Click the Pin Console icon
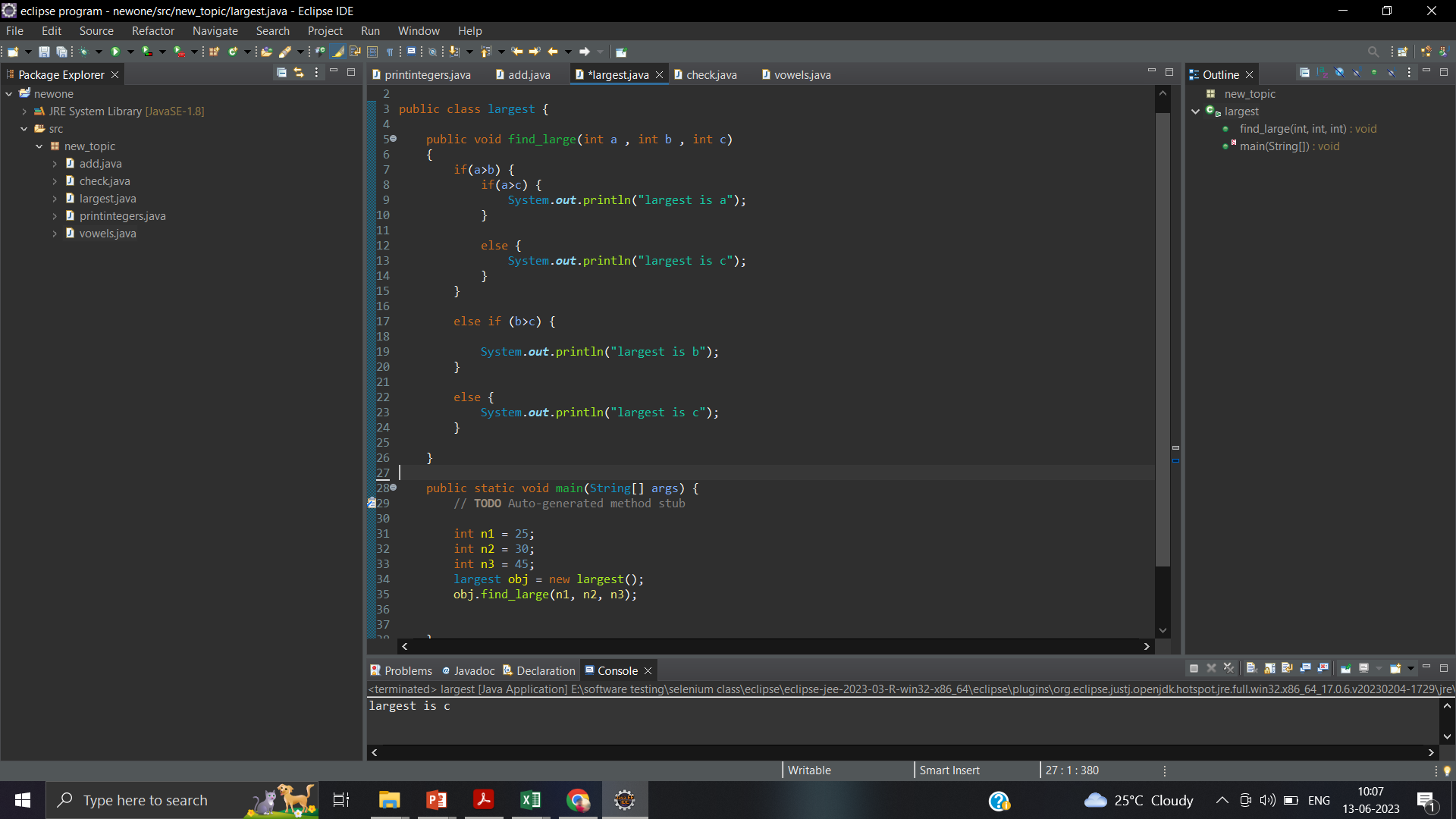The height and width of the screenshot is (819, 1456). pyautogui.click(x=1346, y=668)
